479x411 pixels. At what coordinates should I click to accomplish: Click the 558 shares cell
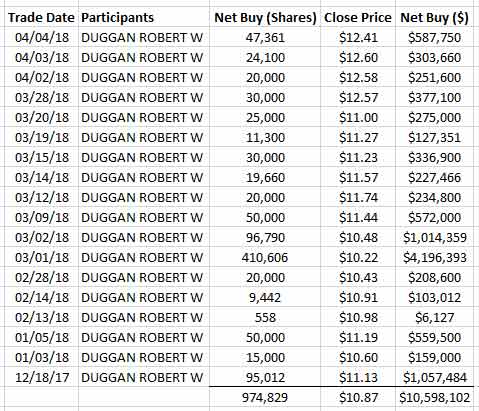click(265, 317)
